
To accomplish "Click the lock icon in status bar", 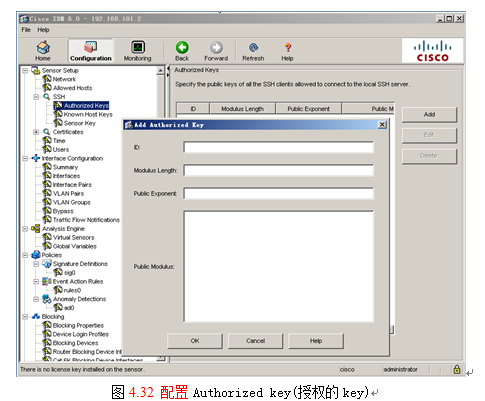I will tap(457, 369).
